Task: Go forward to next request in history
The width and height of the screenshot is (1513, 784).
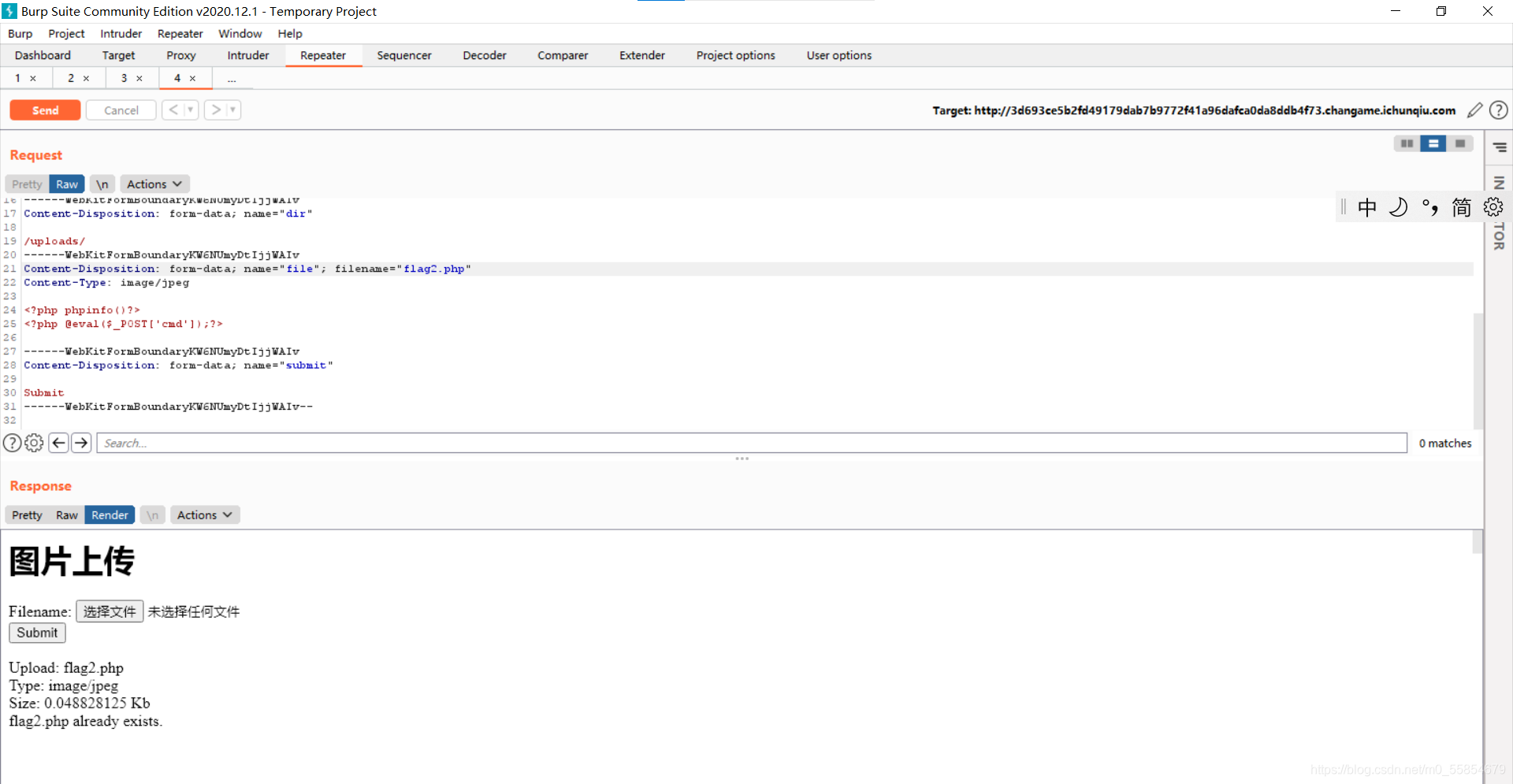Action: [216, 110]
